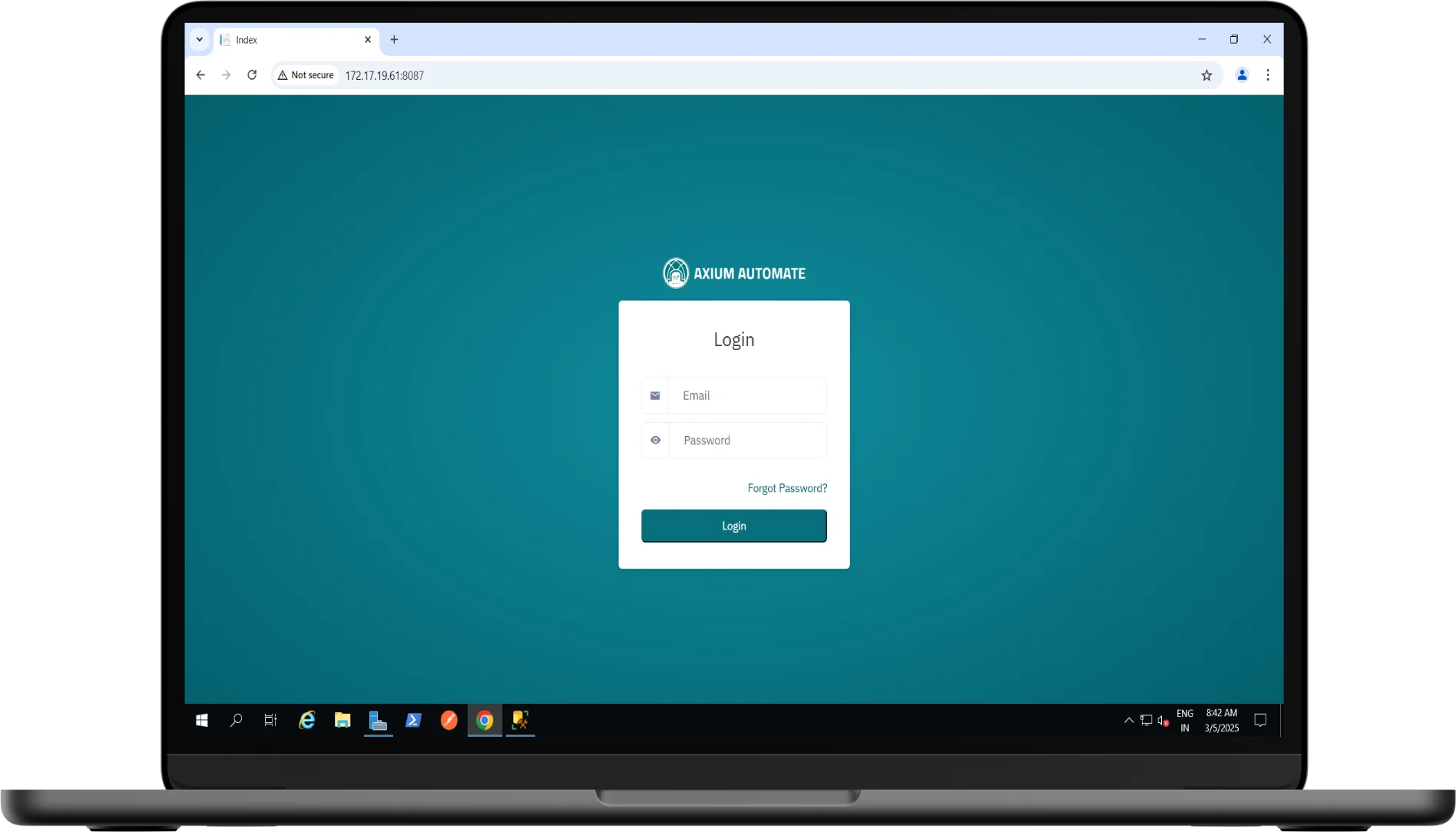Open a new browser tab
The height and width of the screenshot is (832, 1456).
(394, 40)
